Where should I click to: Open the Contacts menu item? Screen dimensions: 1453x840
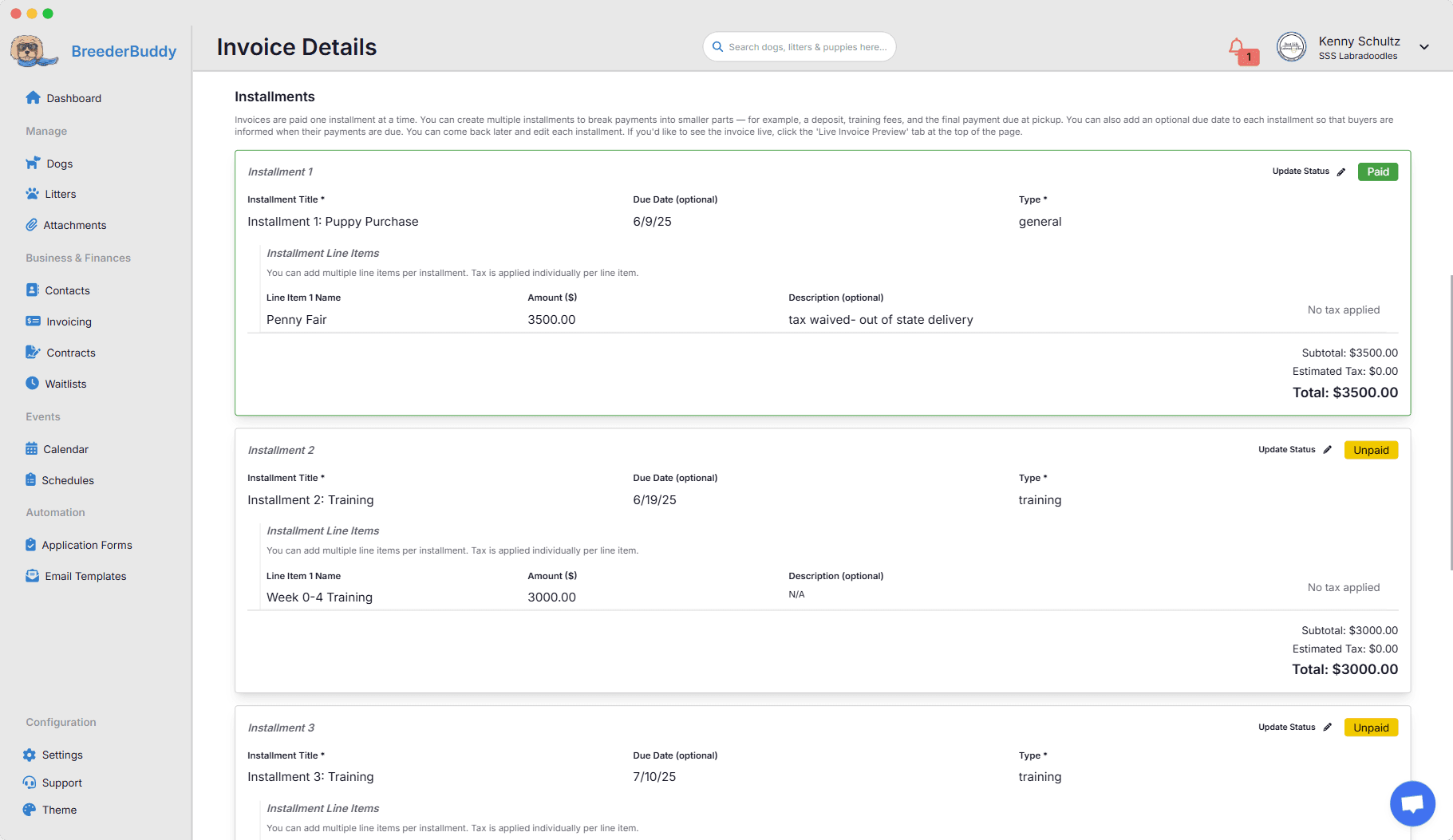point(58,290)
